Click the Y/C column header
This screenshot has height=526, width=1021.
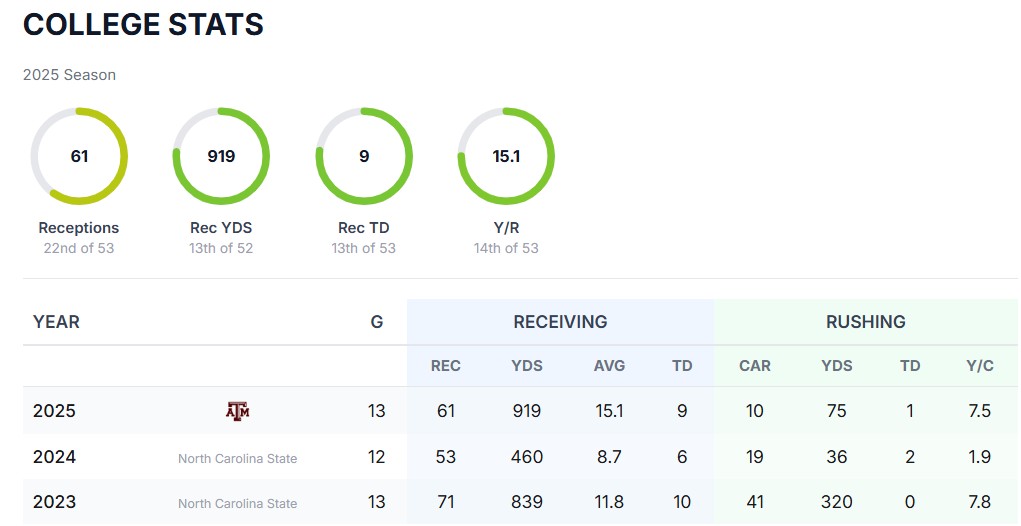(x=980, y=366)
